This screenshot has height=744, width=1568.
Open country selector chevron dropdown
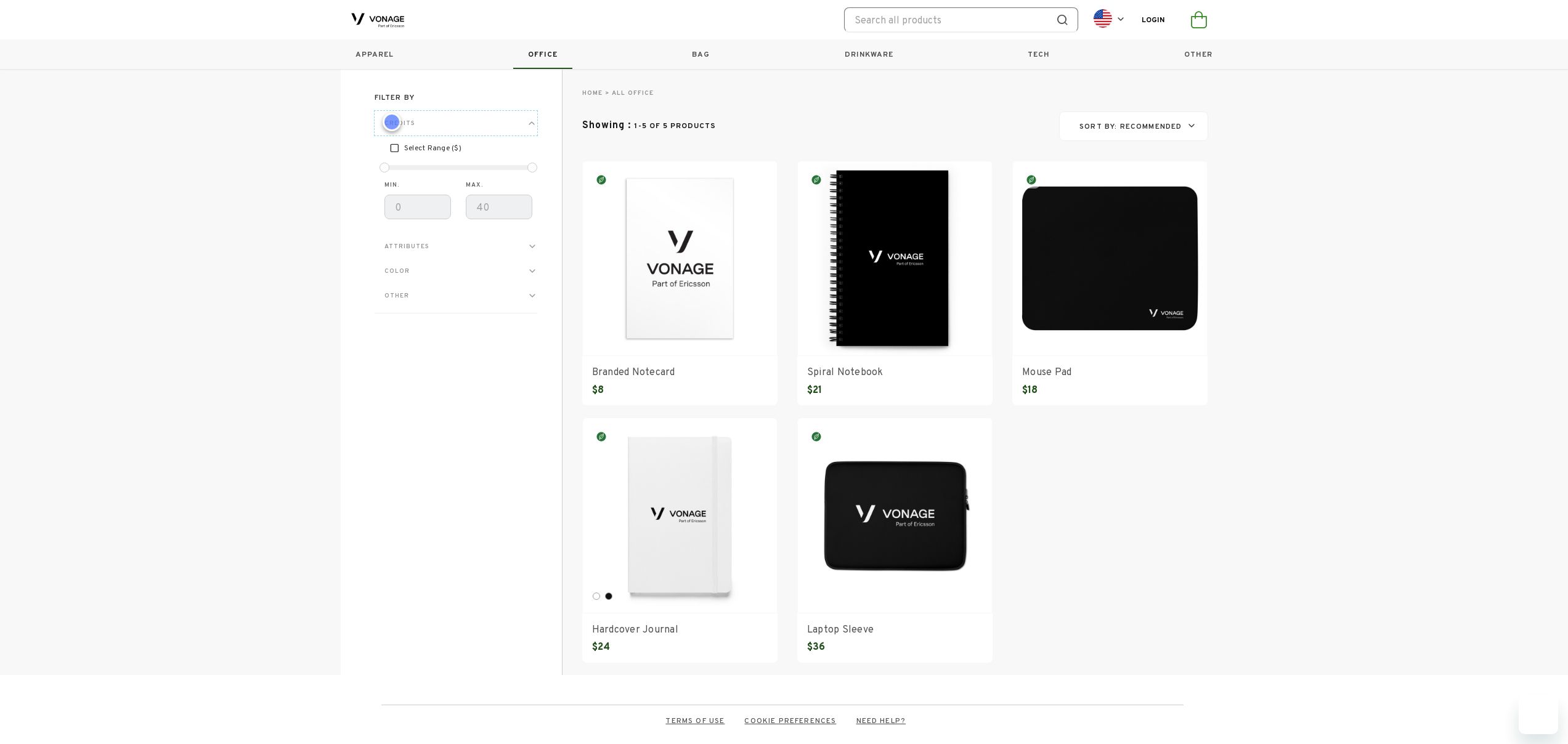click(x=1121, y=19)
